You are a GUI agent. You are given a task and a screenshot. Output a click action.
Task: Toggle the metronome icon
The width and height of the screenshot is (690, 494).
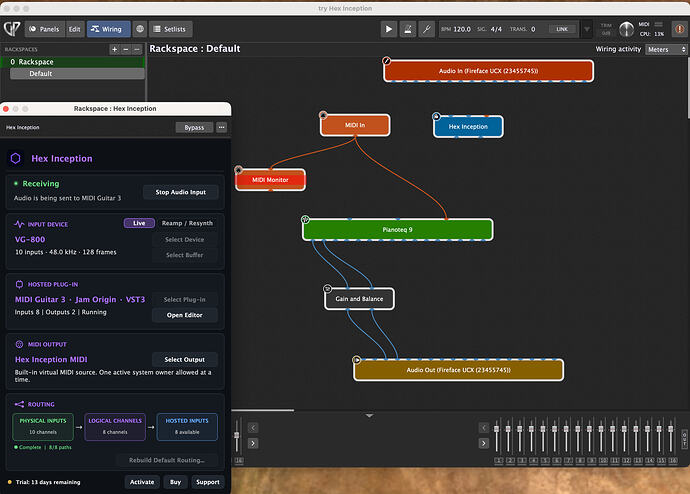408,29
